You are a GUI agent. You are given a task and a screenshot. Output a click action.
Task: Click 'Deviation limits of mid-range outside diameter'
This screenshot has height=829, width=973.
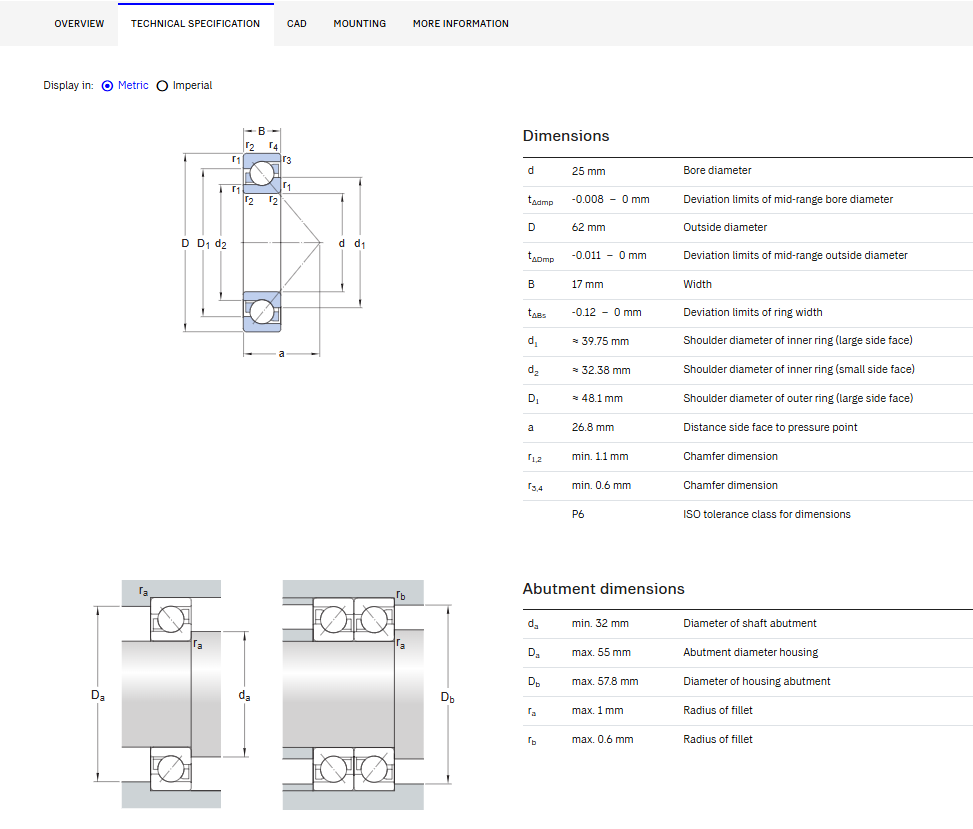tap(796, 256)
